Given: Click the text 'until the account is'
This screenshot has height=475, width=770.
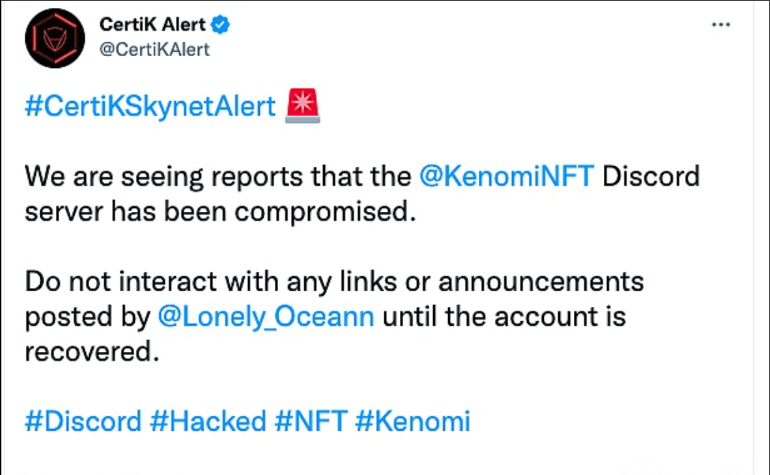Looking at the screenshot, I should tap(504, 317).
